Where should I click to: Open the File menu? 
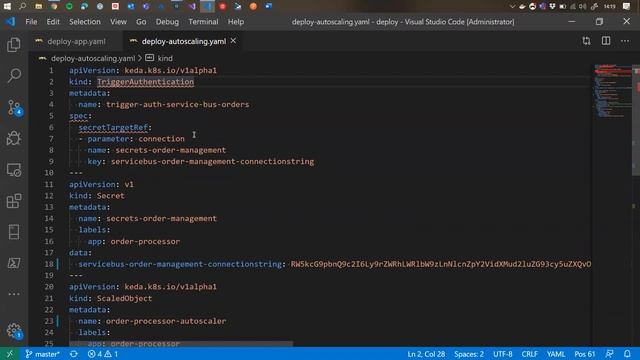[31, 22]
